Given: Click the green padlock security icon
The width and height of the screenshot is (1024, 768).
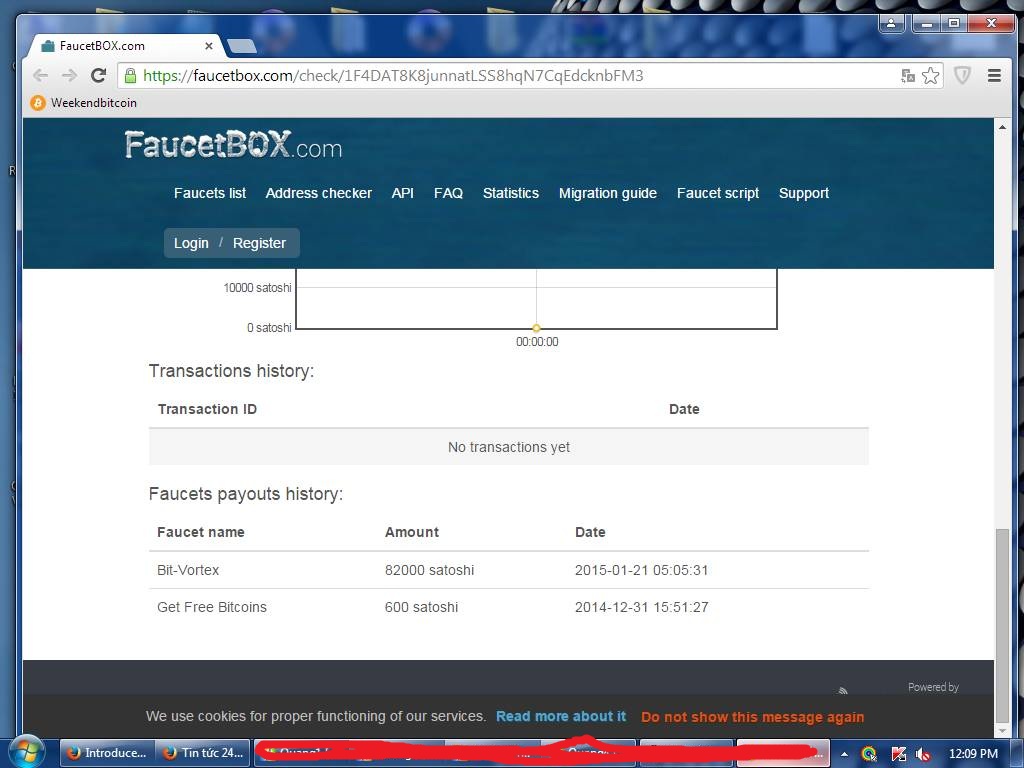Looking at the screenshot, I should click(x=130, y=76).
